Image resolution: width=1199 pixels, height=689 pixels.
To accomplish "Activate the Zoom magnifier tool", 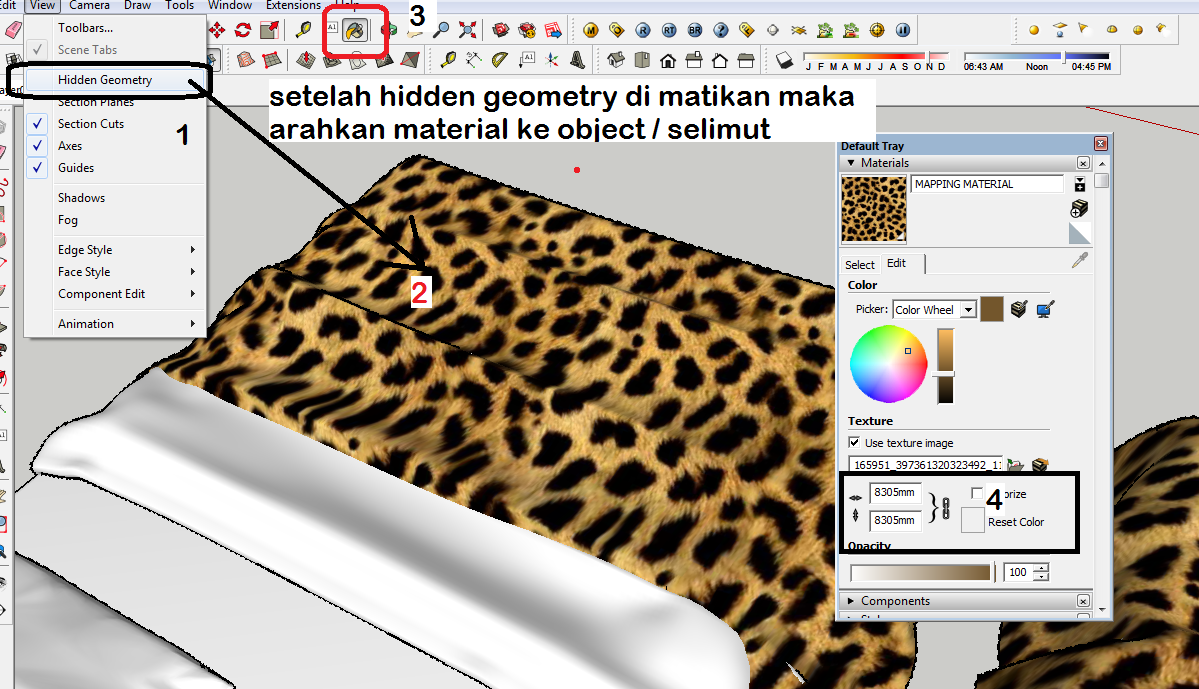I will coord(442,29).
